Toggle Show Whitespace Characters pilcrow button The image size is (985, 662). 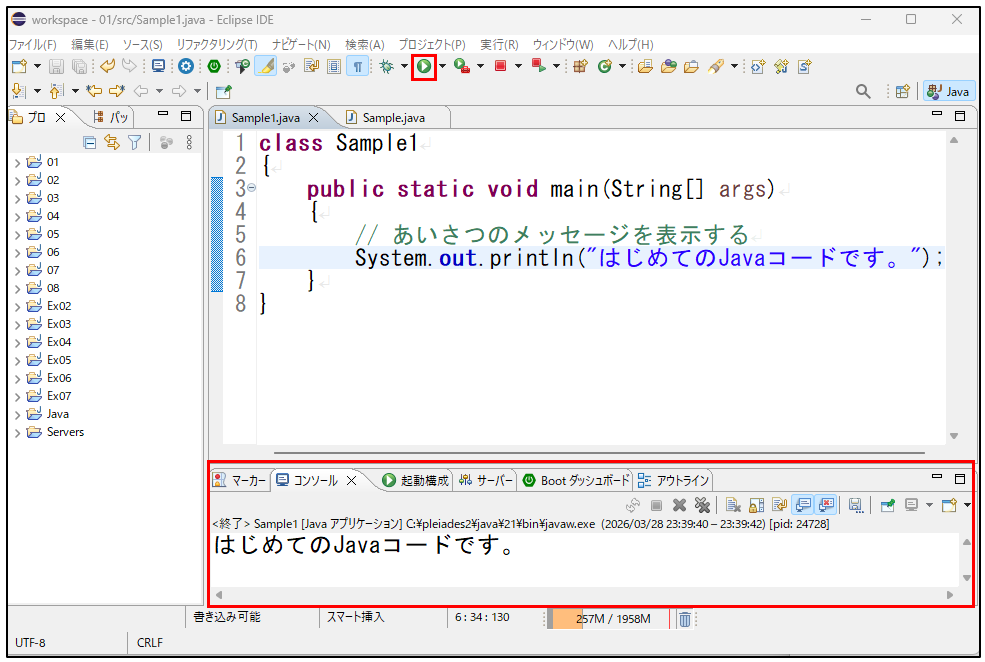[357, 66]
